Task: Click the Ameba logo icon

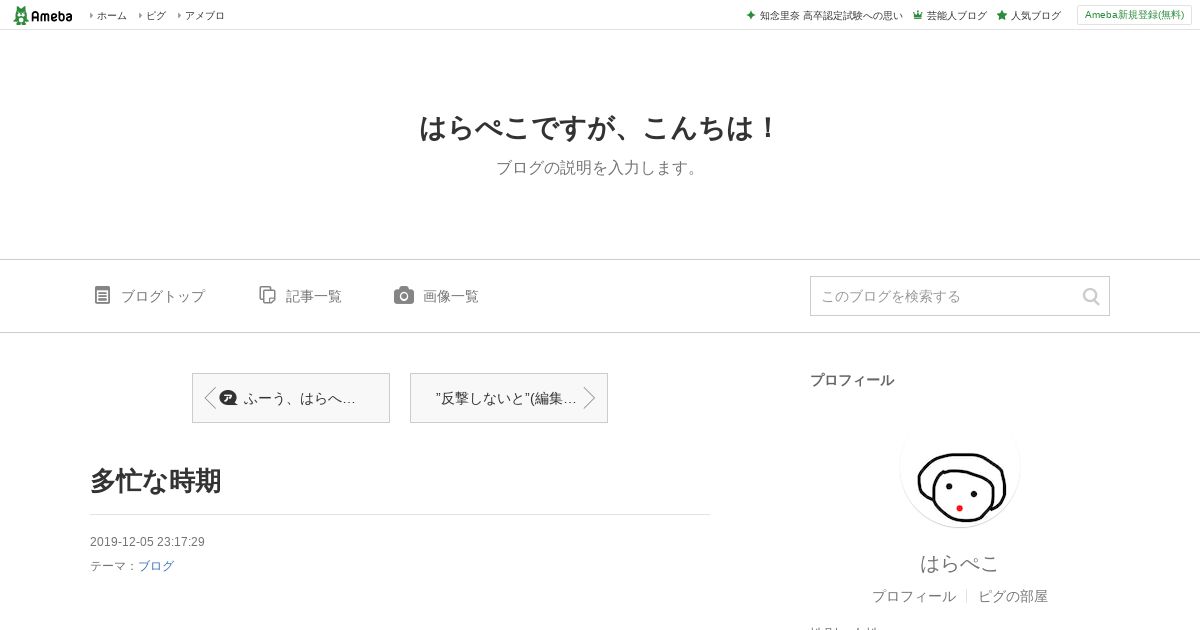Action: (43, 15)
